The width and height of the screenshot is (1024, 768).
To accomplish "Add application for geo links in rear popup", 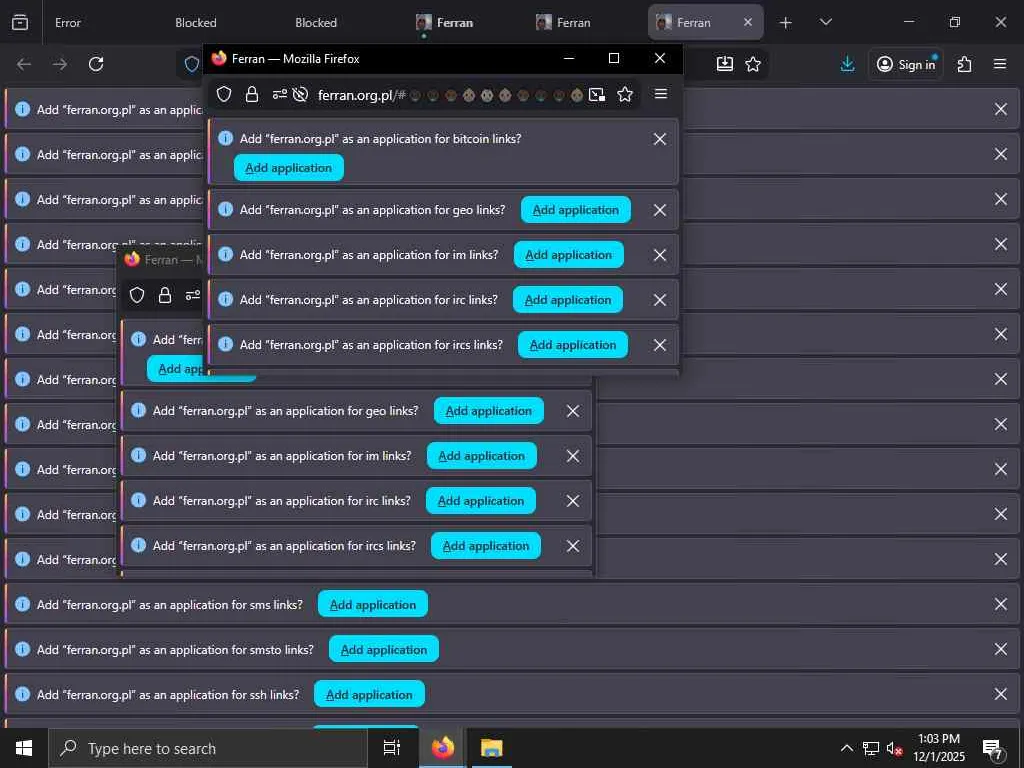I will [x=488, y=411].
